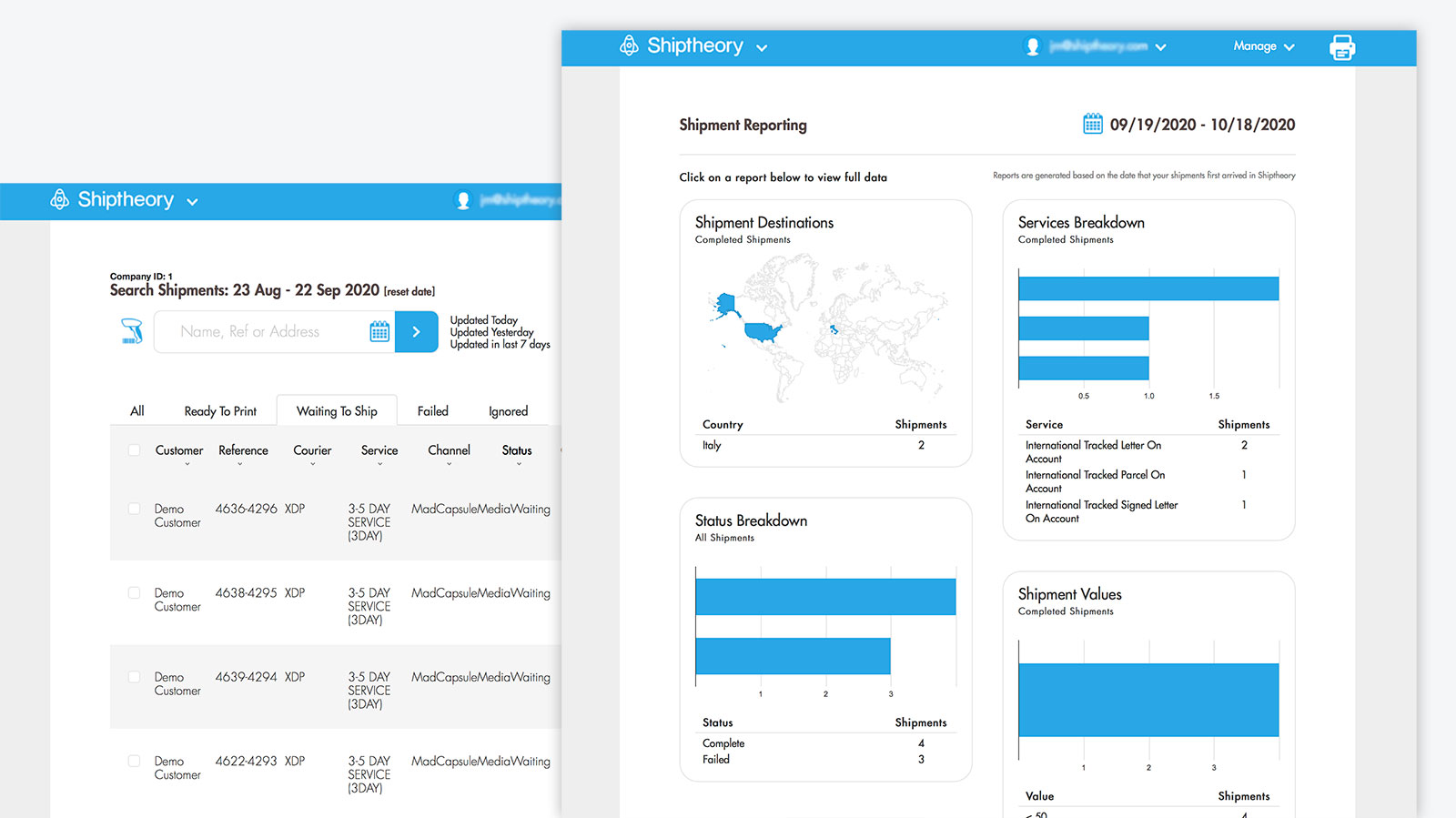Tick checkbox for shipment 4636-4296
The width and height of the screenshot is (1456, 818).
tap(135, 509)
